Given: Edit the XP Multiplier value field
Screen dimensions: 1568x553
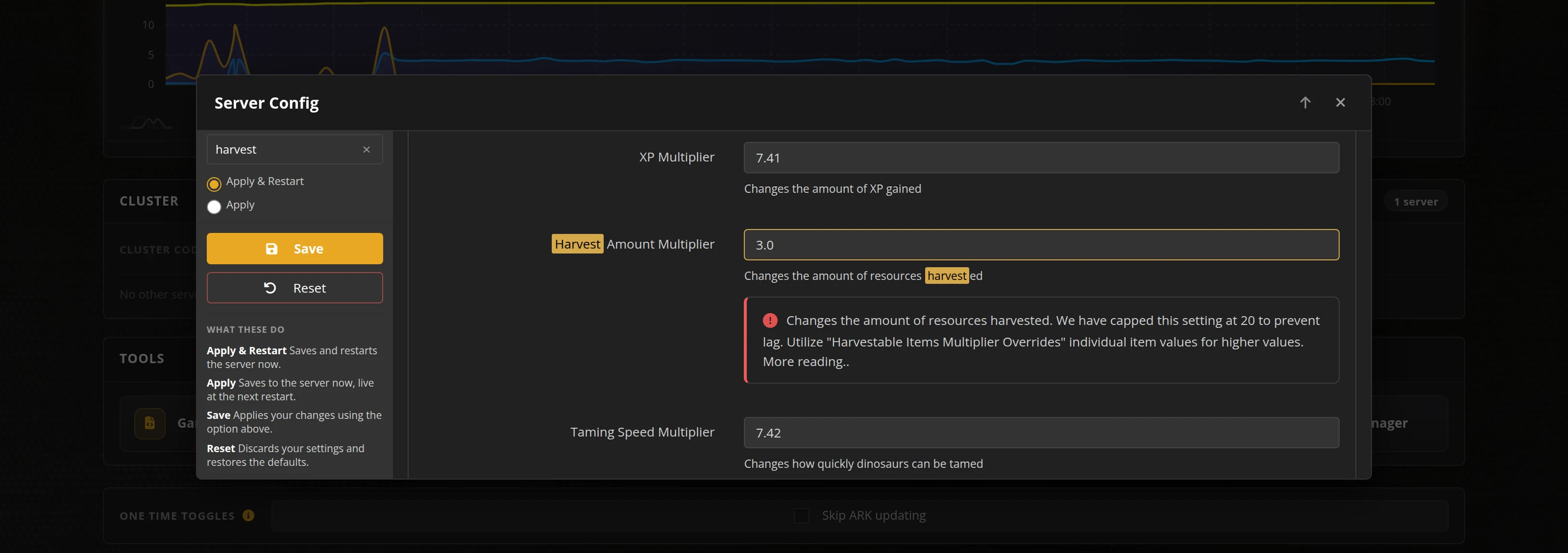Looking at the screenshot, I should tap(1041, 158).
